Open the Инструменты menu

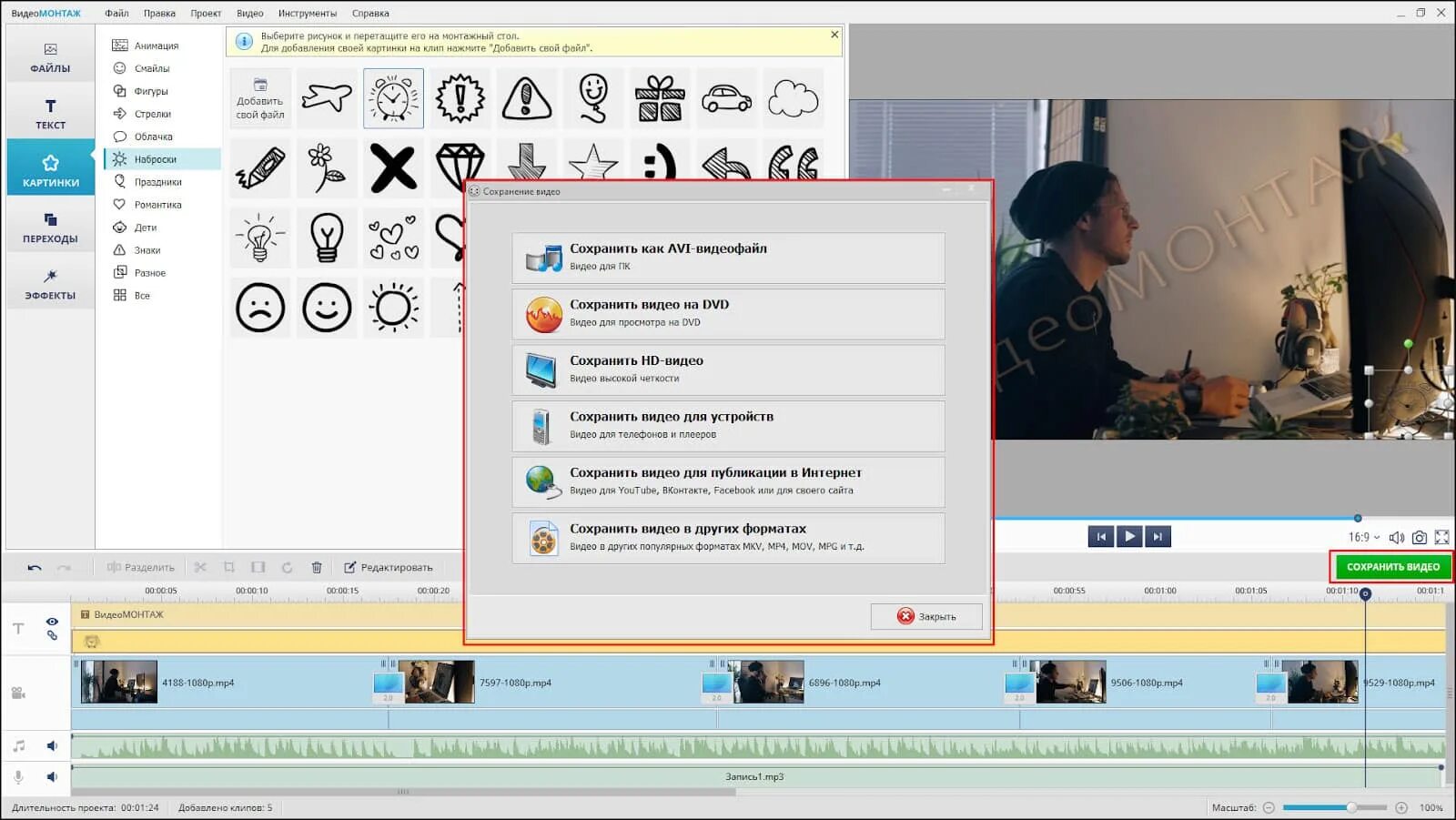tap(308, 14)
